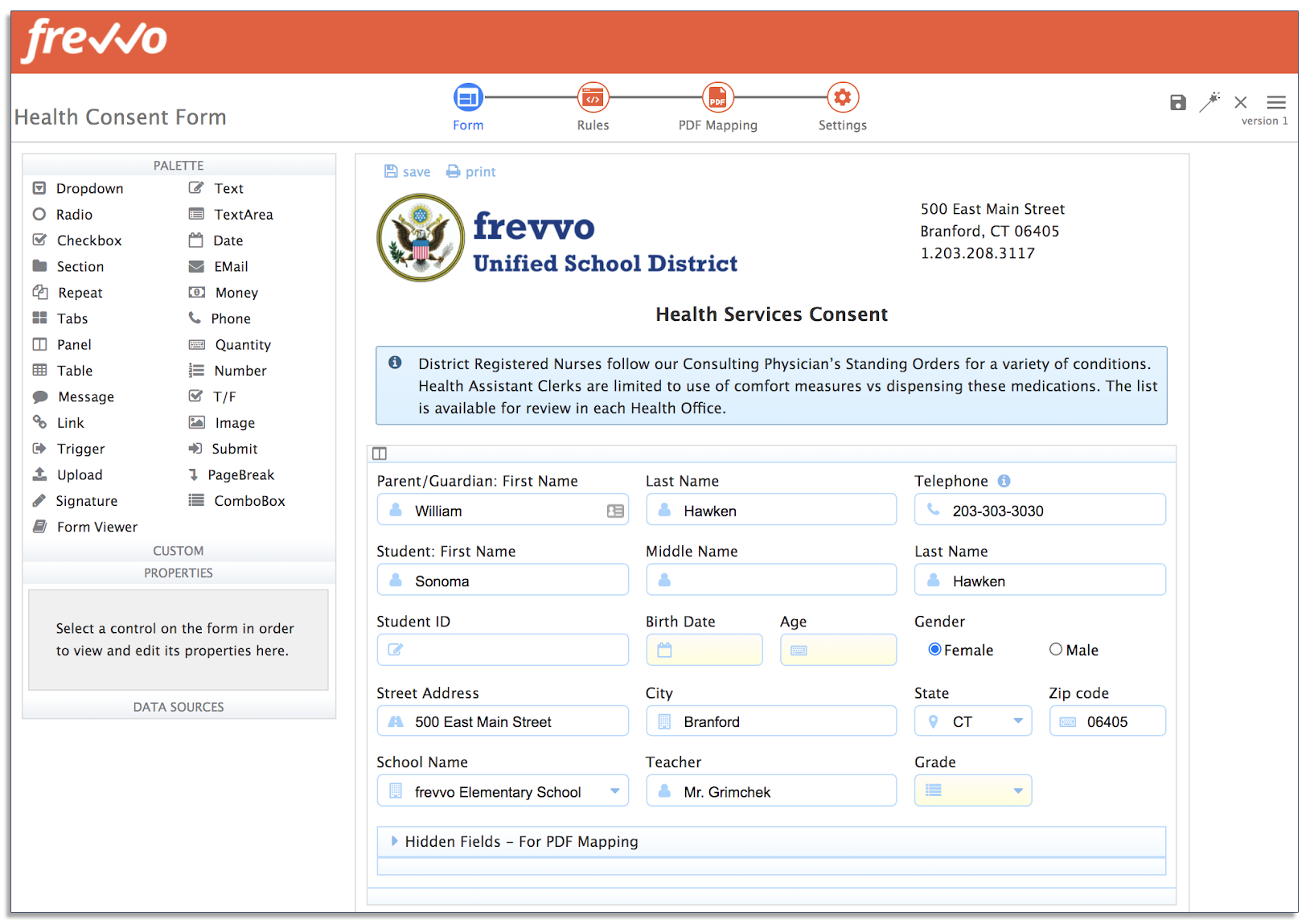Click the Parent/Guardian First Name field
The width and height of the screenshot is (1310, 924).
[x=503, y=510]
